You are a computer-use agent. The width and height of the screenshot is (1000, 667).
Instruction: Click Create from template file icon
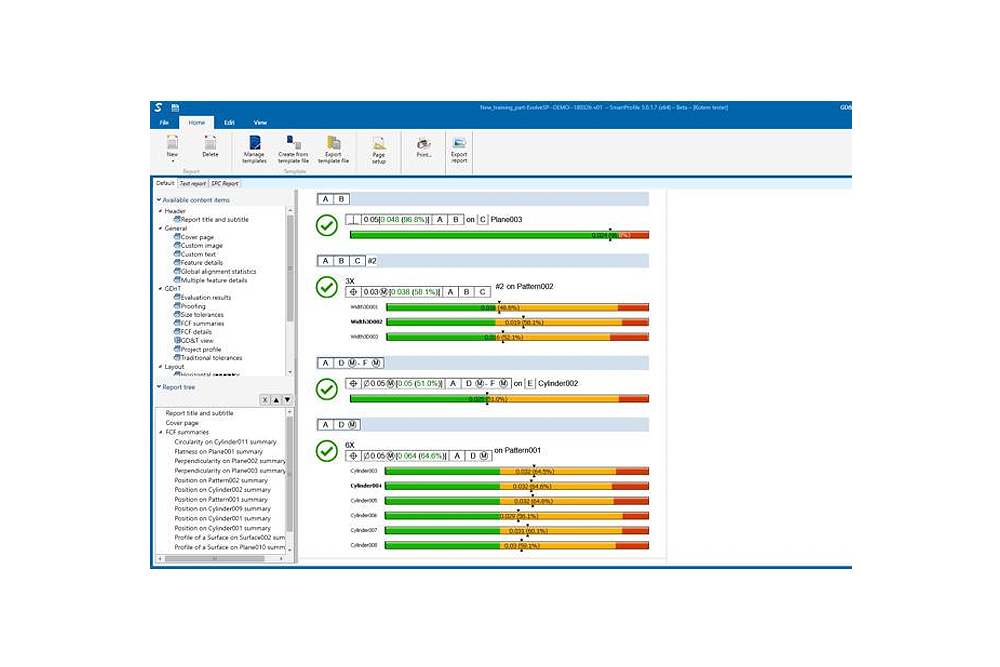(293, 143)
